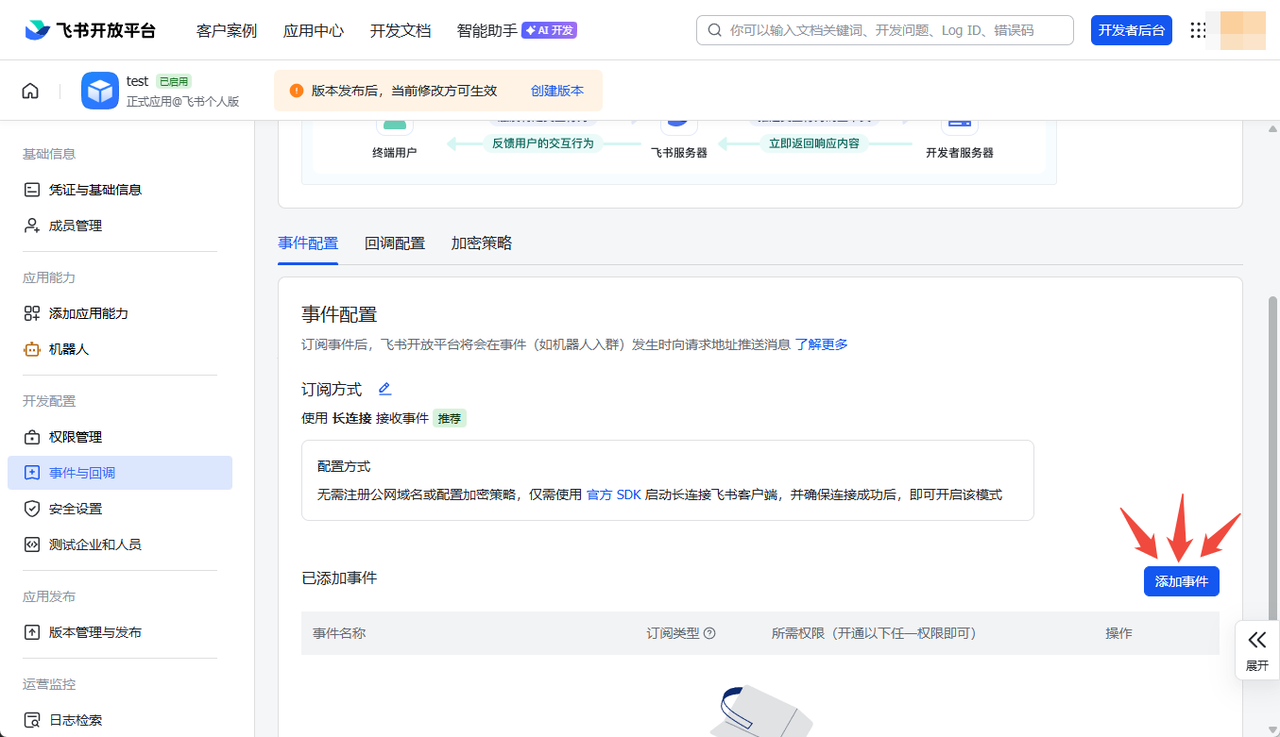1280x737 pixels.
Task: Click the blue test app cube icon
Action: click(100, 90)
